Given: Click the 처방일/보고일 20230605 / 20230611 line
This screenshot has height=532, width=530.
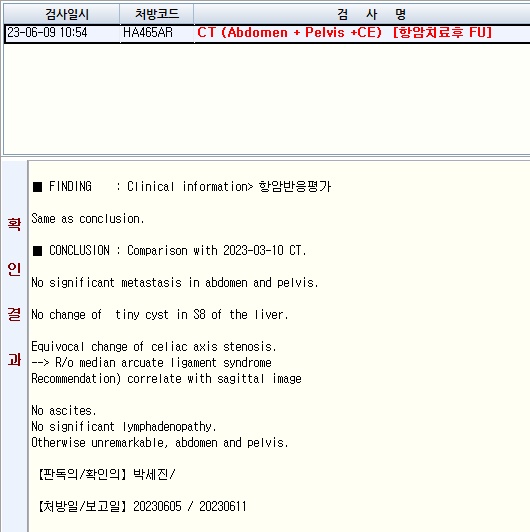Looking at the screenshot, I should (x=142, y=506).
